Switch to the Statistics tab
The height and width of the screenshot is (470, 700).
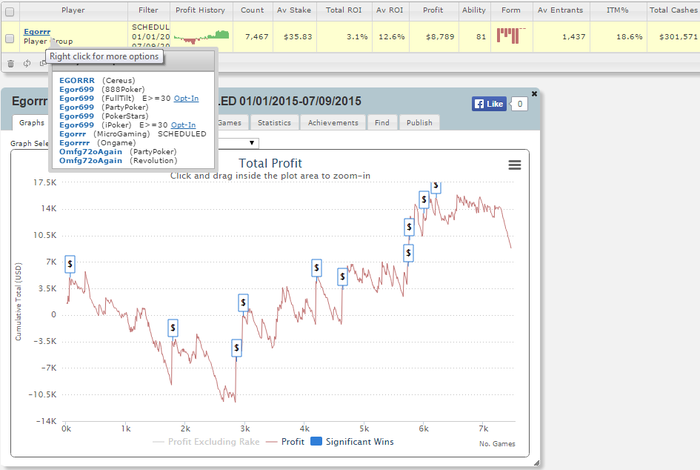coord(274,122)
